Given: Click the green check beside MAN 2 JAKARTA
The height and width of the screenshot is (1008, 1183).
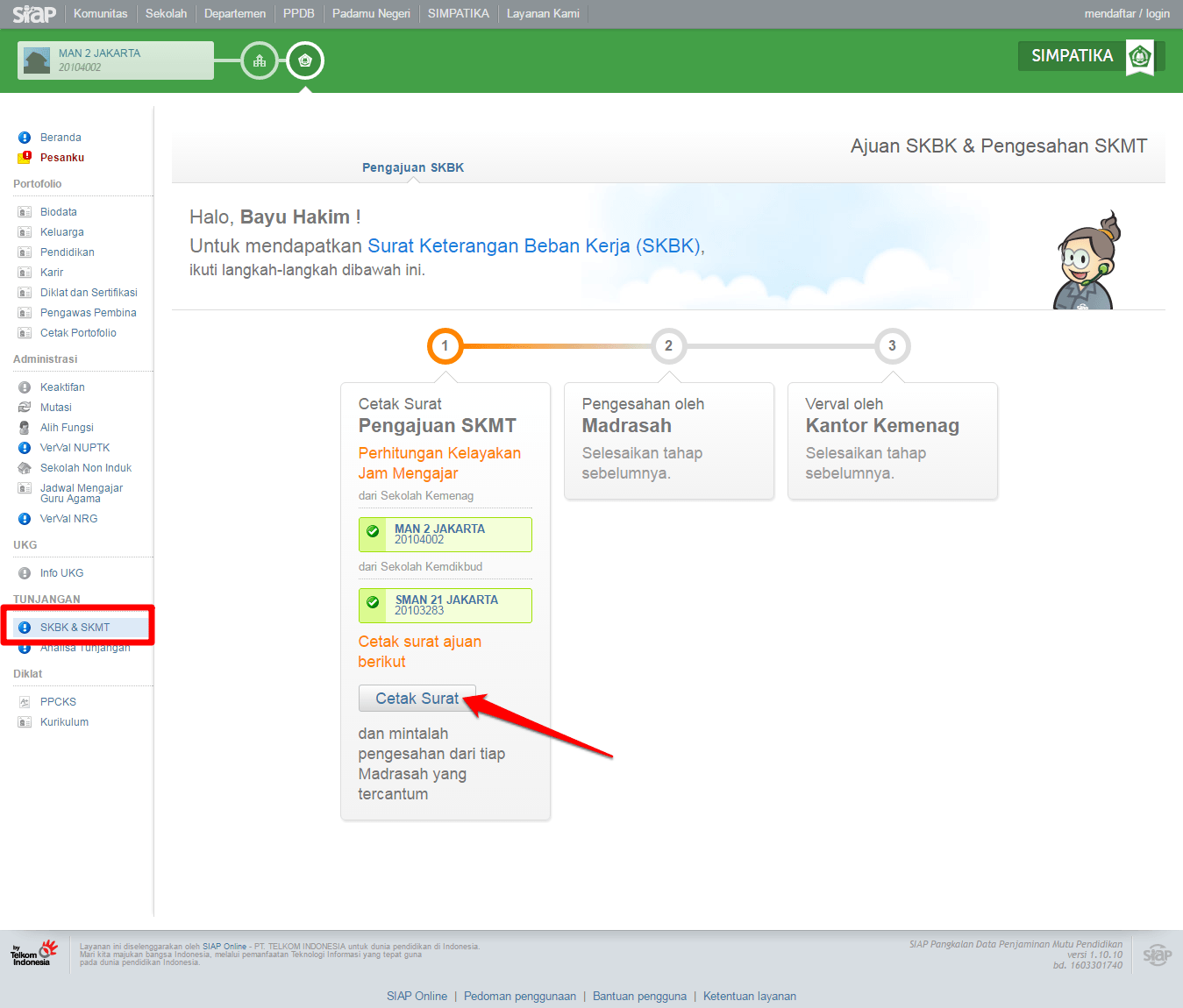Looking at the screenshot, I should click(373, 531).
